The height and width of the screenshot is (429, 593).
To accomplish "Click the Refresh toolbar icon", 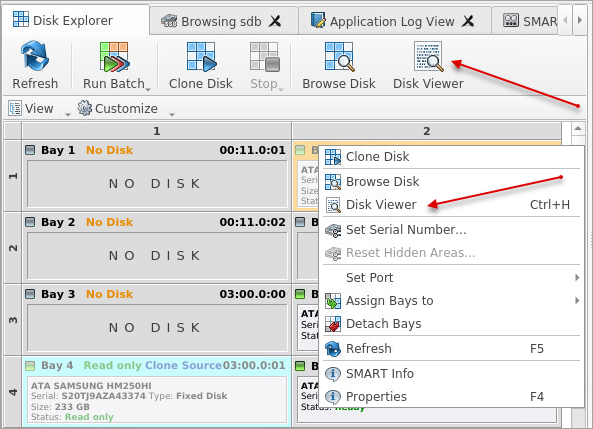I will point(35,57).
